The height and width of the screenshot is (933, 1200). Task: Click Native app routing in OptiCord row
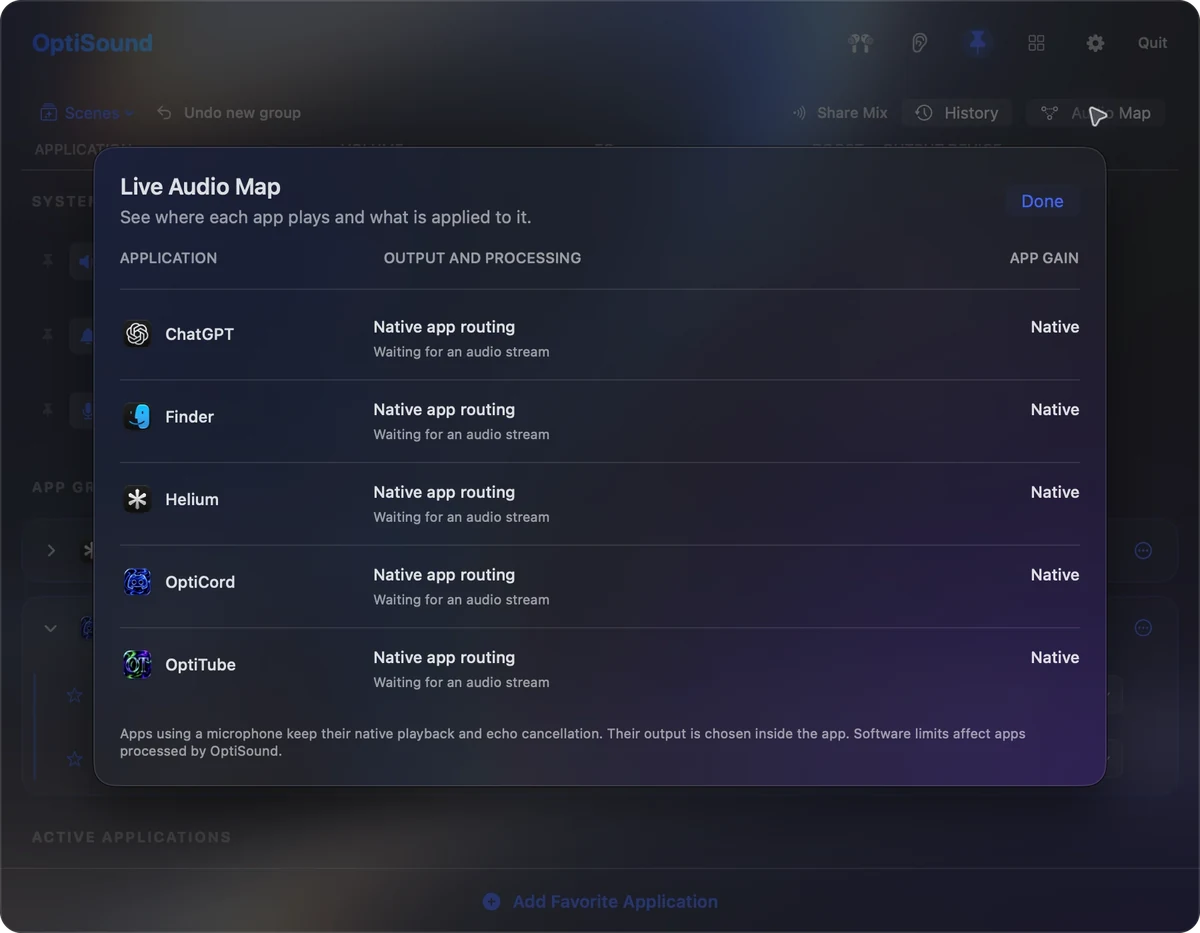point(444,575)
